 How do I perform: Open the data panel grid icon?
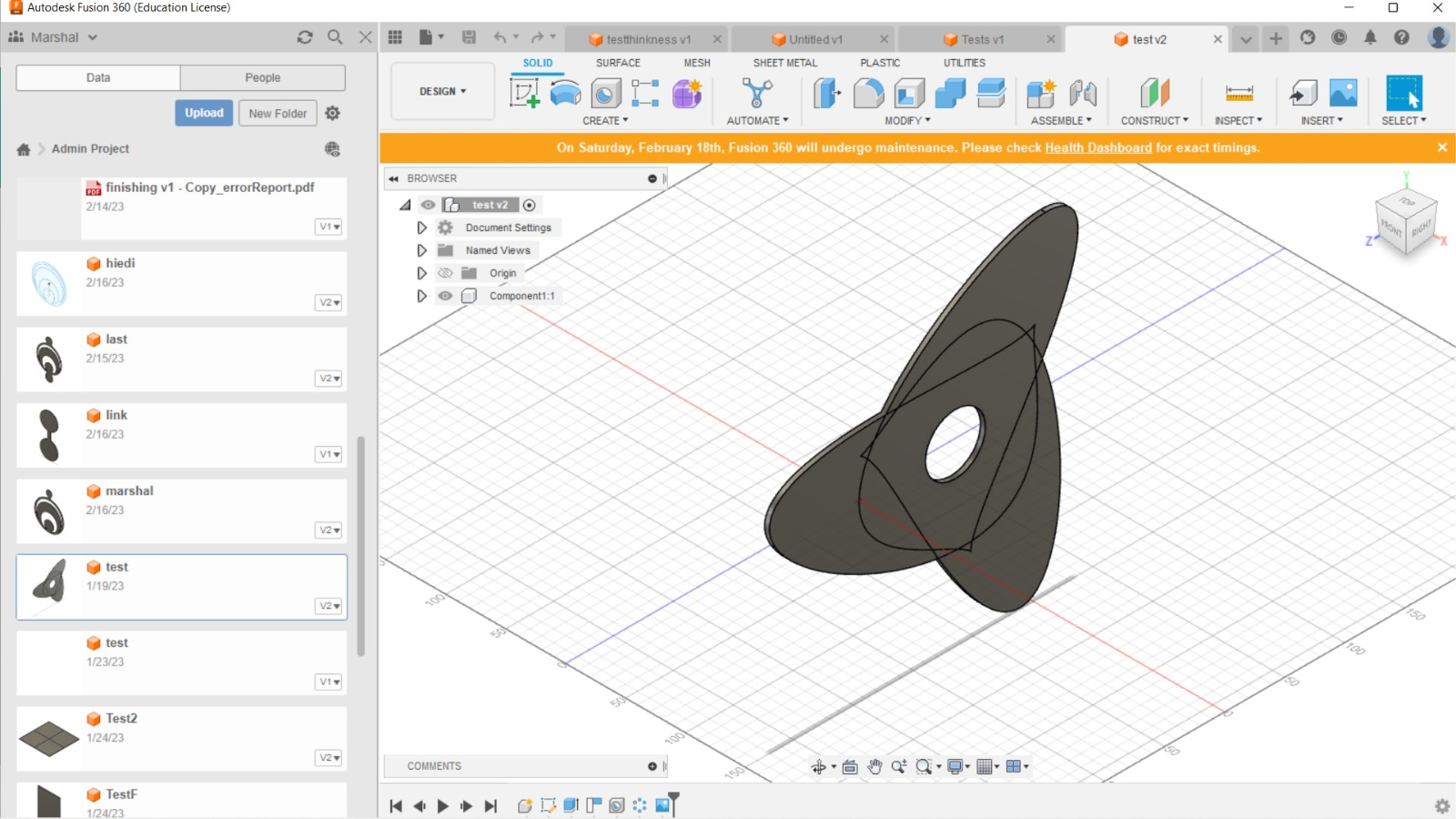[x=395, y=37]
